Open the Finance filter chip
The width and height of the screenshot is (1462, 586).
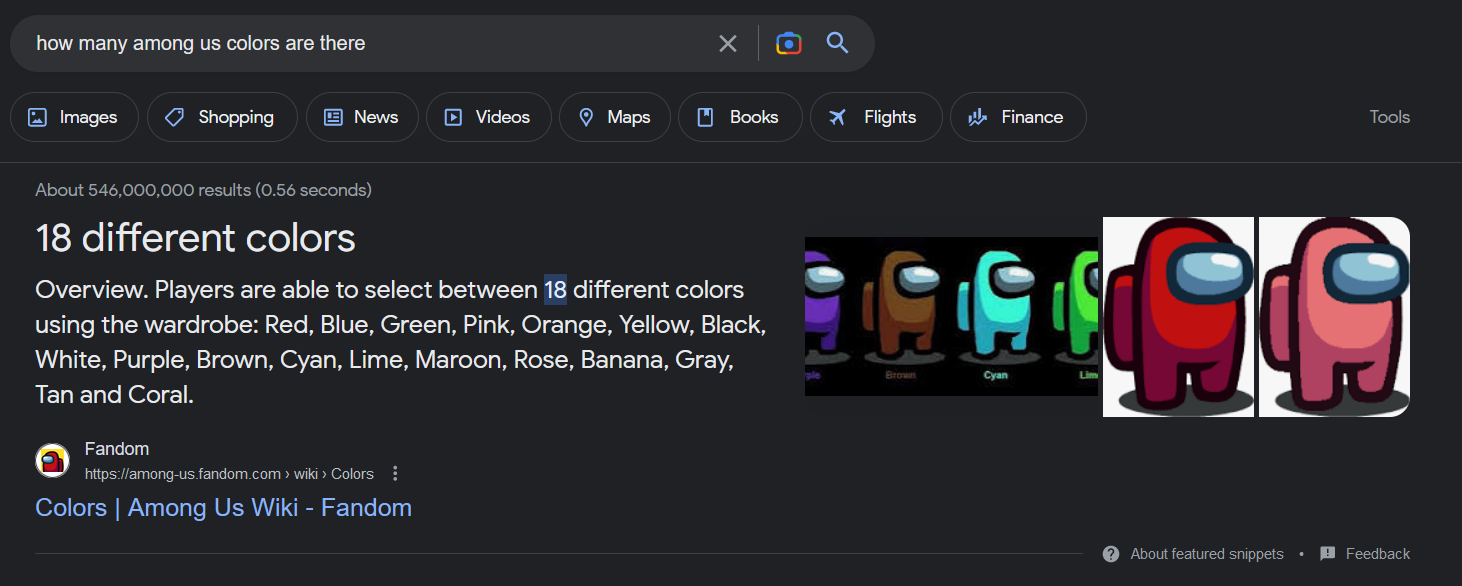(x=1018, y=117)
